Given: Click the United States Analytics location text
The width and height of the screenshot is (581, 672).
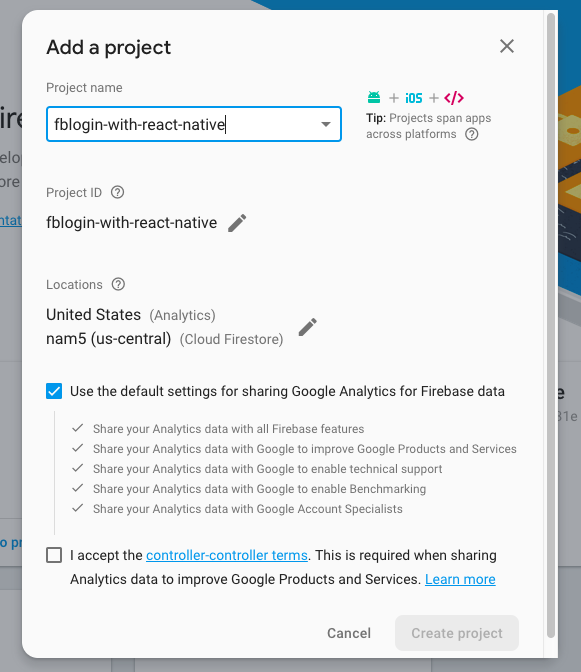Looking at the screenshot, I should coord(131,315).
